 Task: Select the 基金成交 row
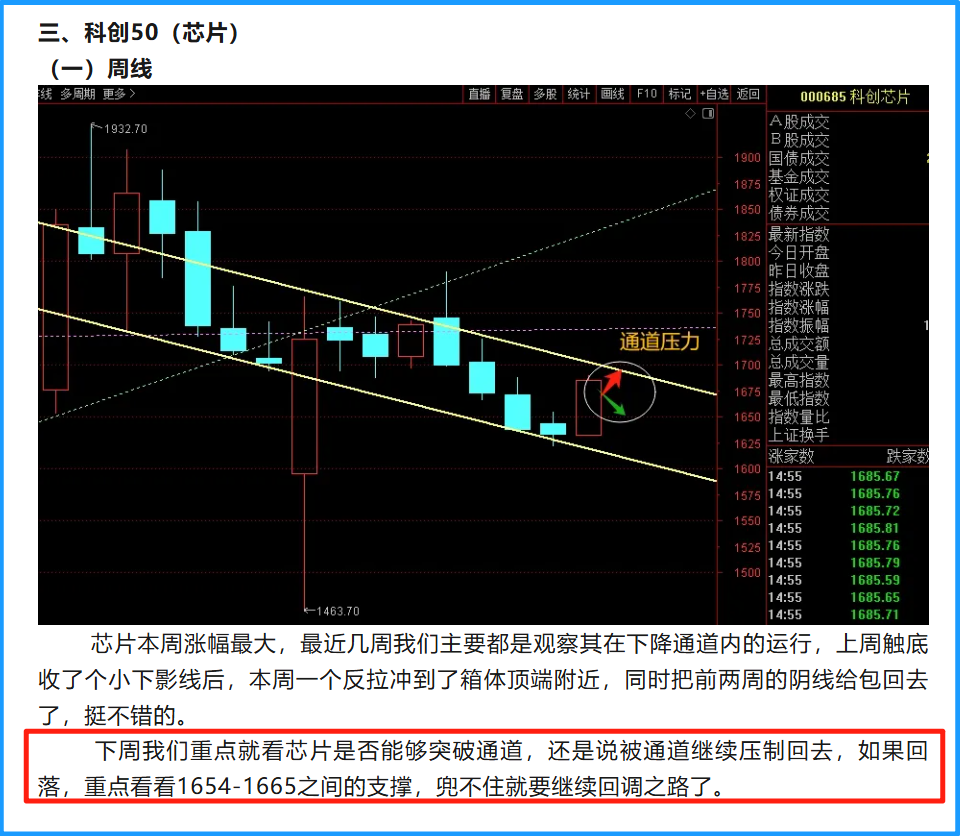coord(800,177)
